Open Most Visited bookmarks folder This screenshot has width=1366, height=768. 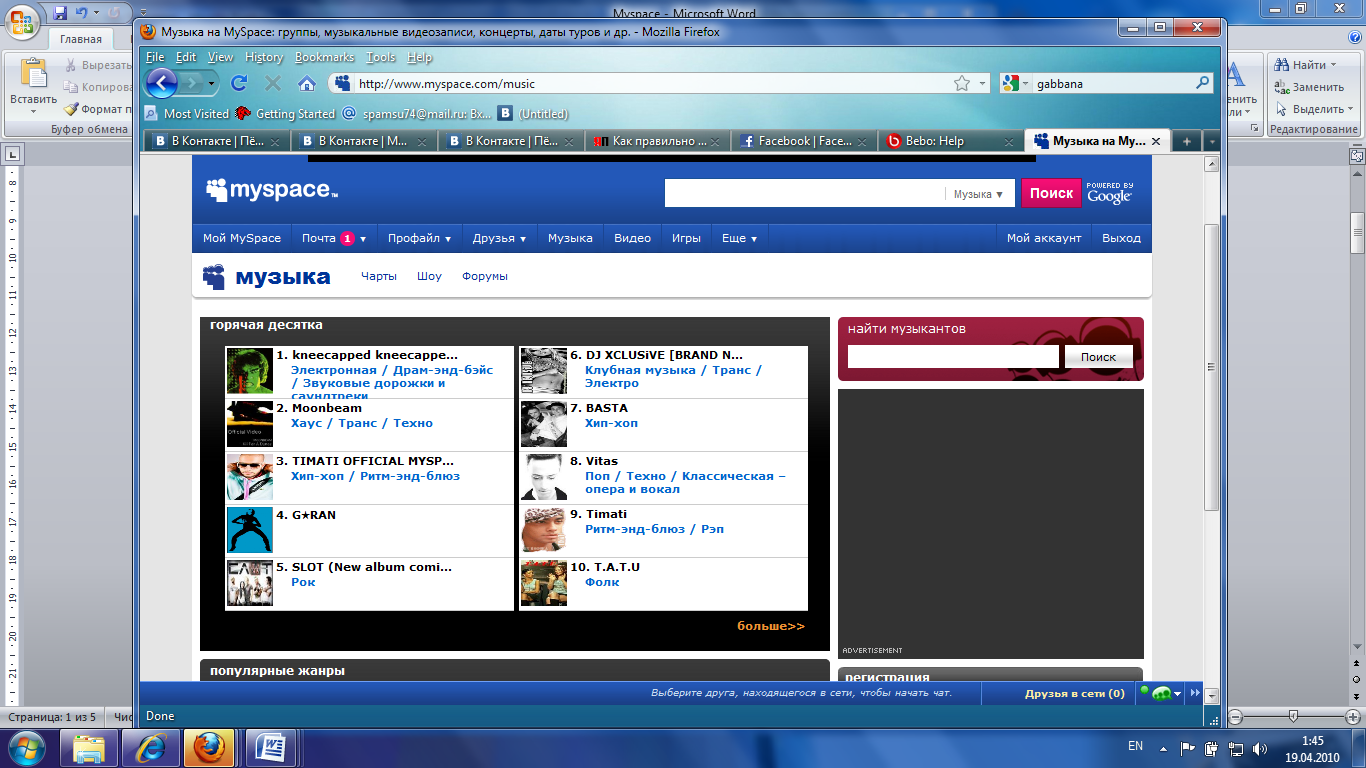point(187,114)
